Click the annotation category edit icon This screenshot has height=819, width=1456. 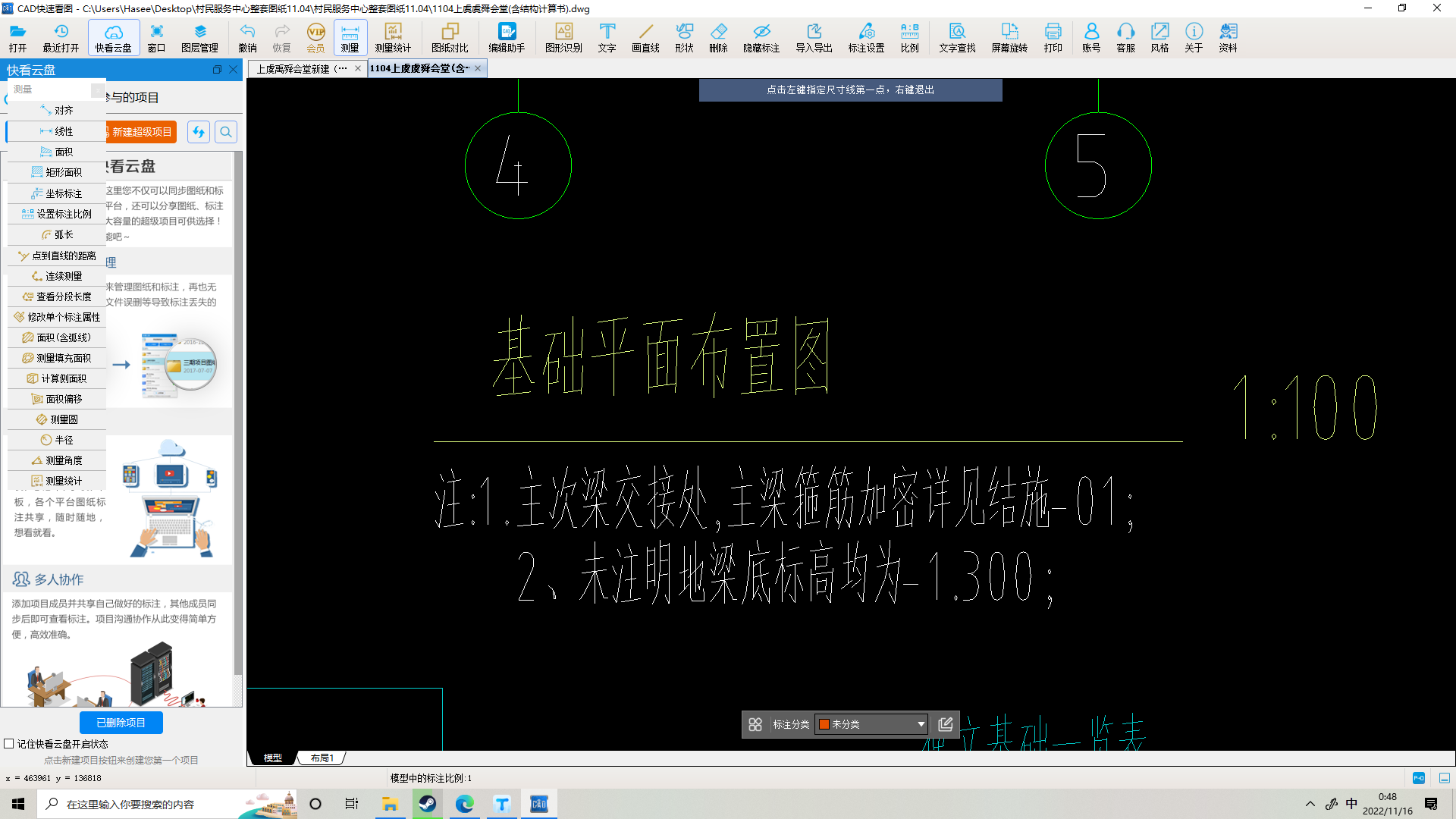[x=946, y=724]
